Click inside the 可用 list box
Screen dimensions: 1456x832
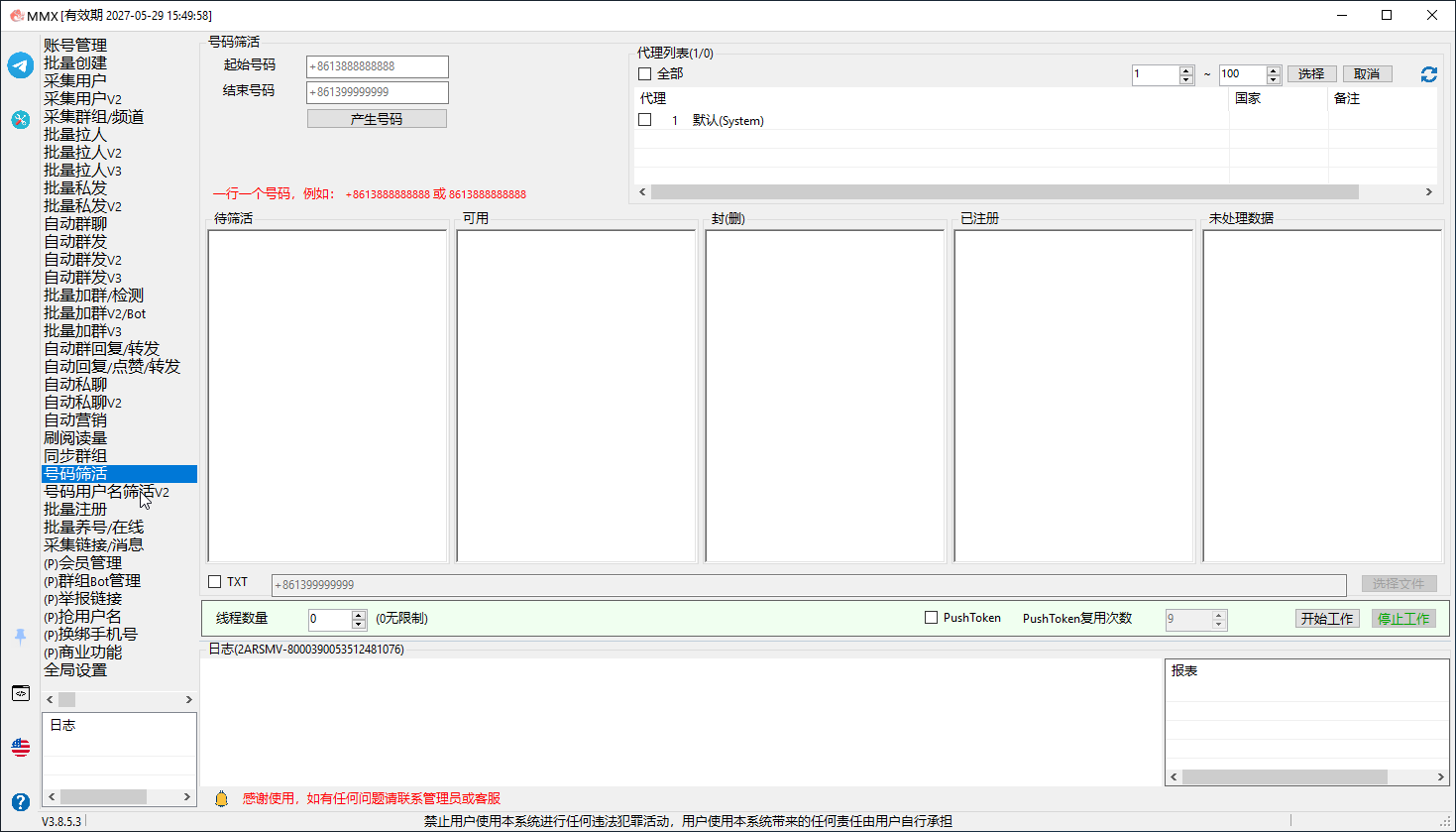[577, 397]
